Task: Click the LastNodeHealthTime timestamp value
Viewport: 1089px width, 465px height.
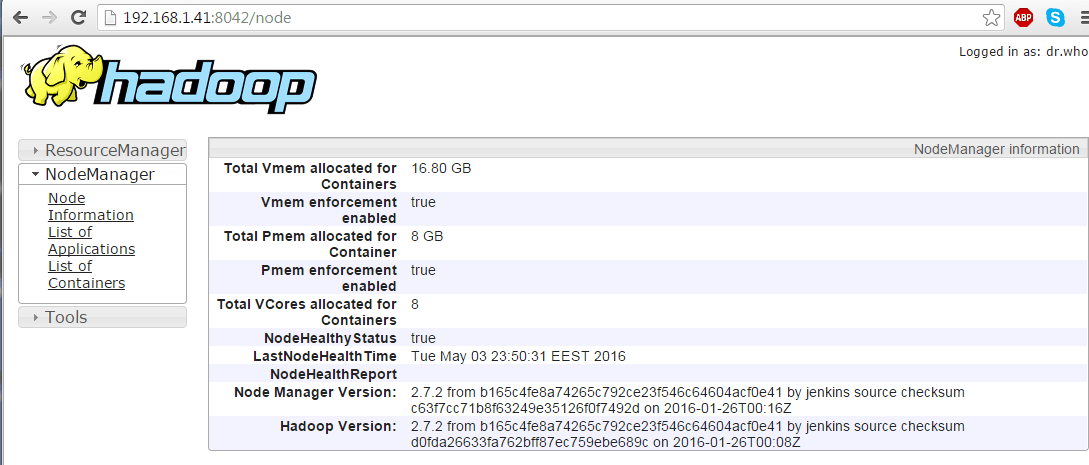Action: coord(518,356)
